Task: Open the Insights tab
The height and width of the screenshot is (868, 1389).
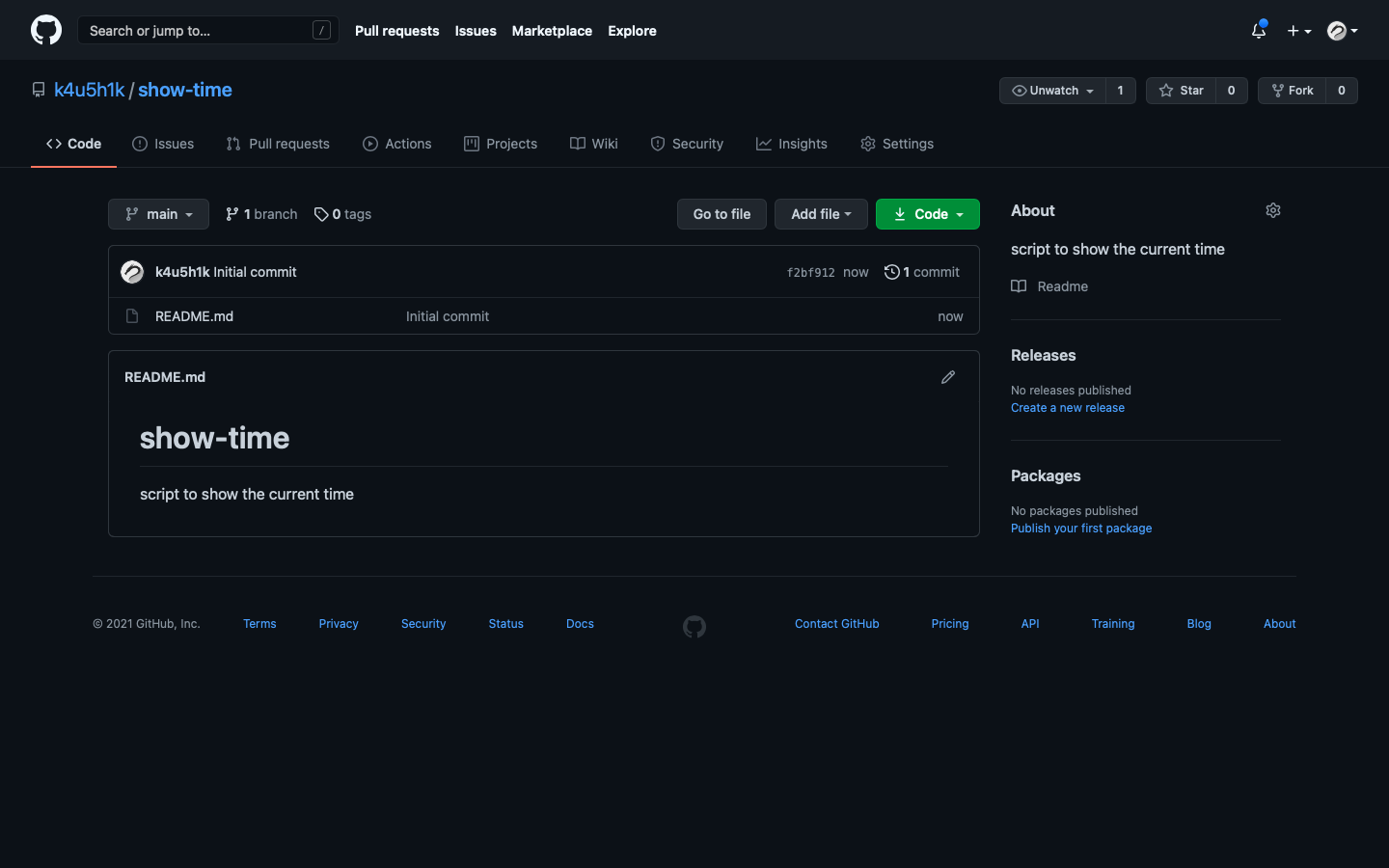Action: coord(792,144)
